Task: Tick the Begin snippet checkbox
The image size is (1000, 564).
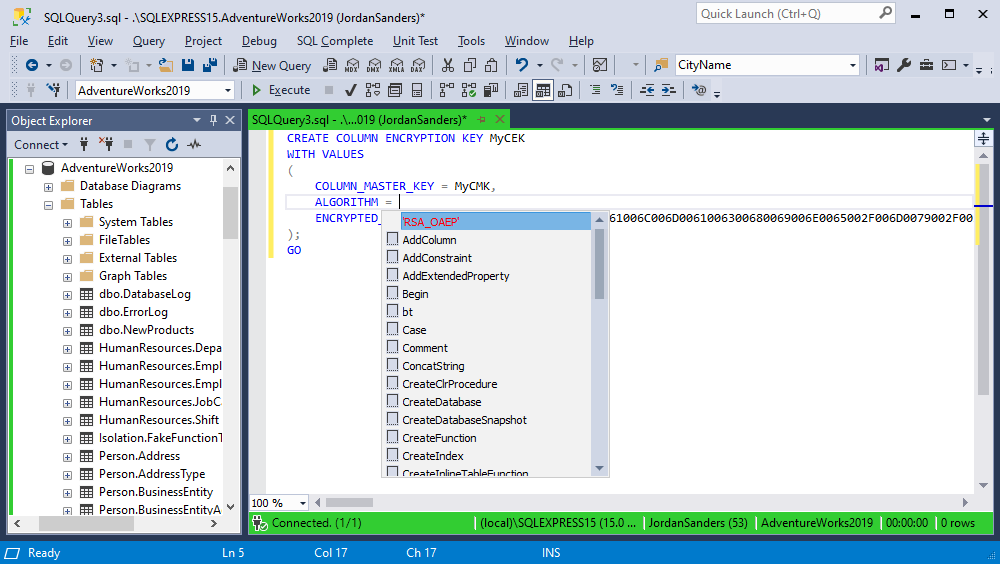Action: 392,293
